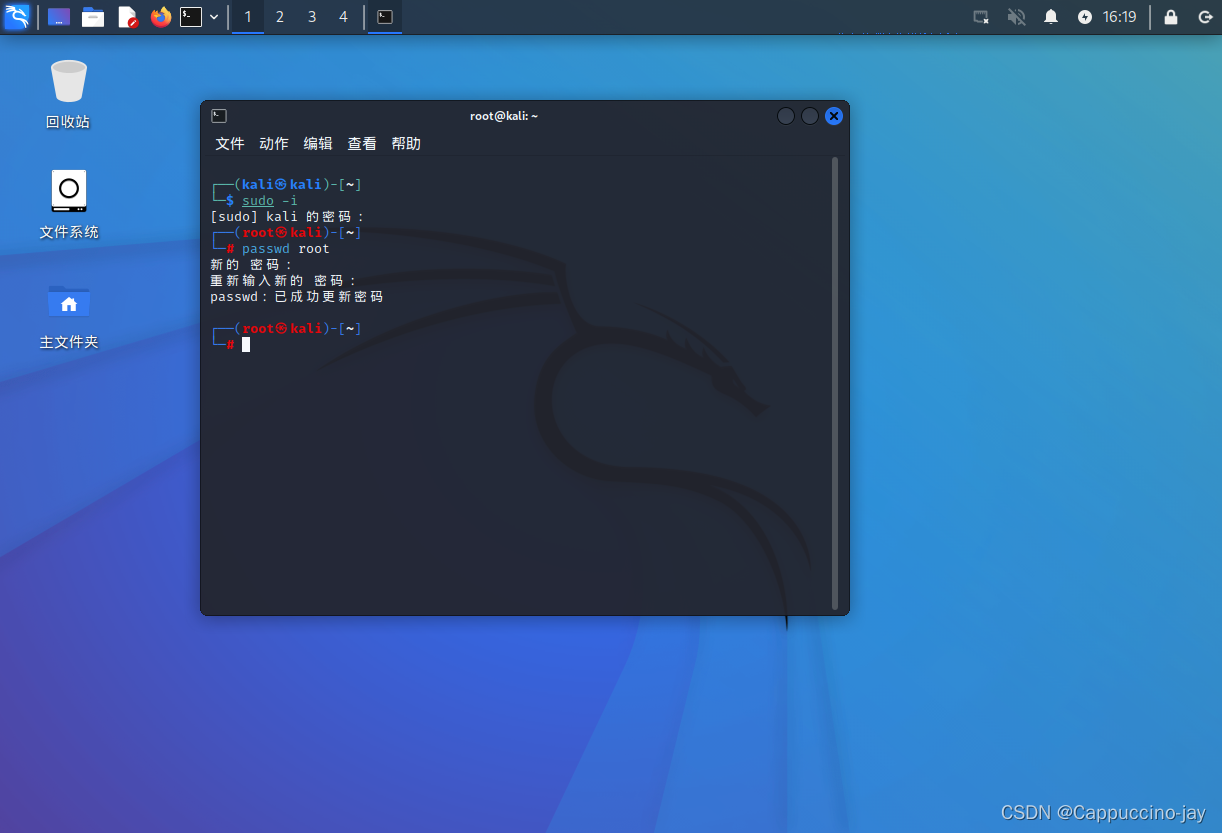
Task: Click the terminal window titlebar icon
Action: pos(219,116)
